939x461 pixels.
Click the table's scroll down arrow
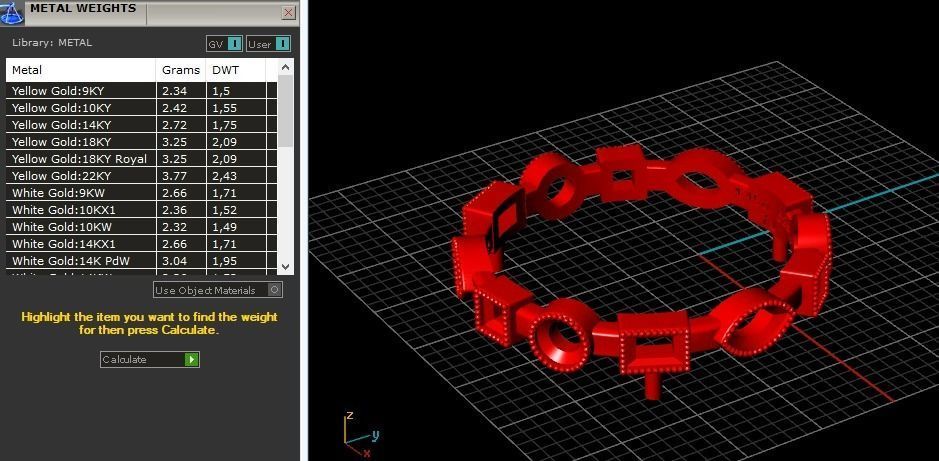point(286,266)
